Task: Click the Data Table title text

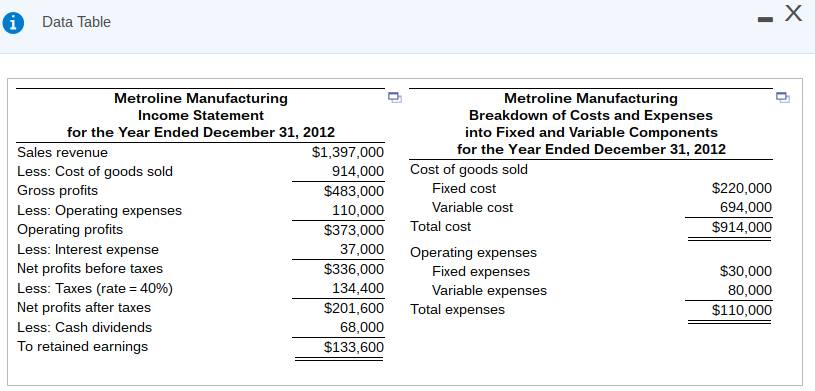Action: click(76, 22)
